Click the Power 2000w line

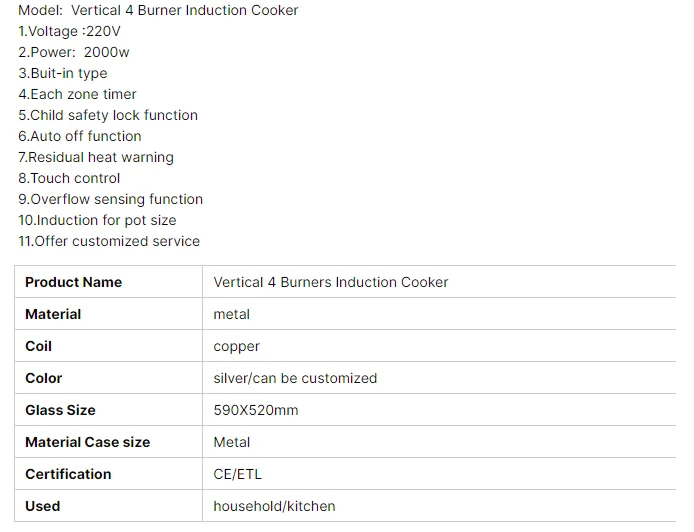click(x=73, y=52)
